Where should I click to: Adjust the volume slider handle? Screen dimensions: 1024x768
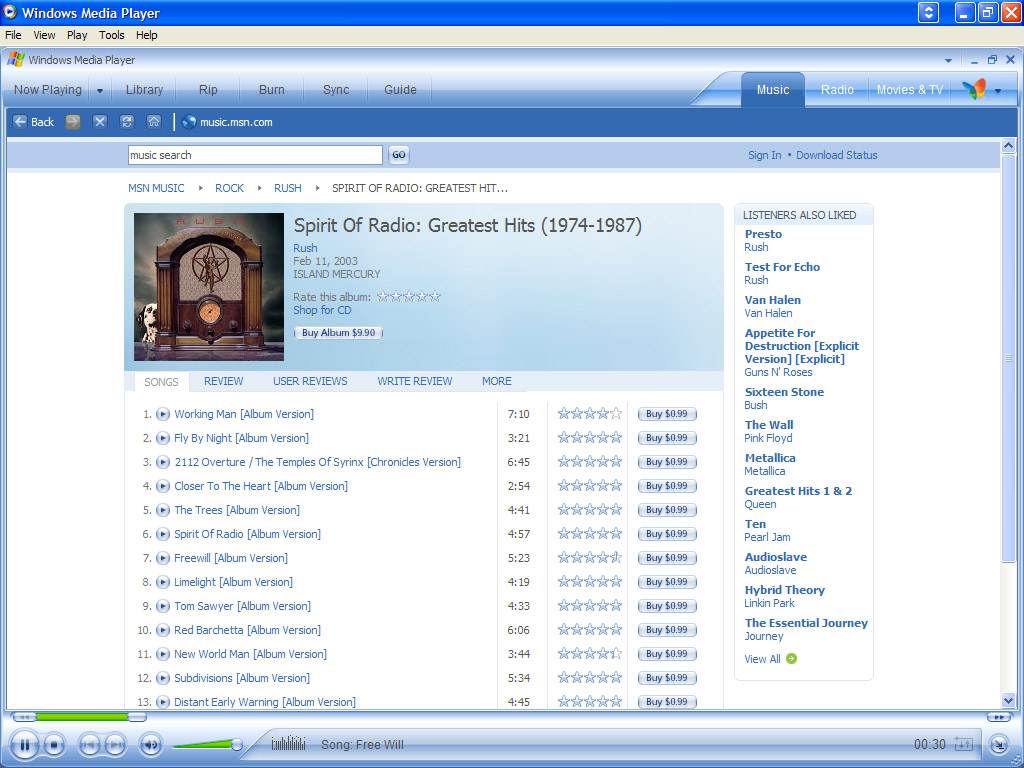tap(237, 744)
